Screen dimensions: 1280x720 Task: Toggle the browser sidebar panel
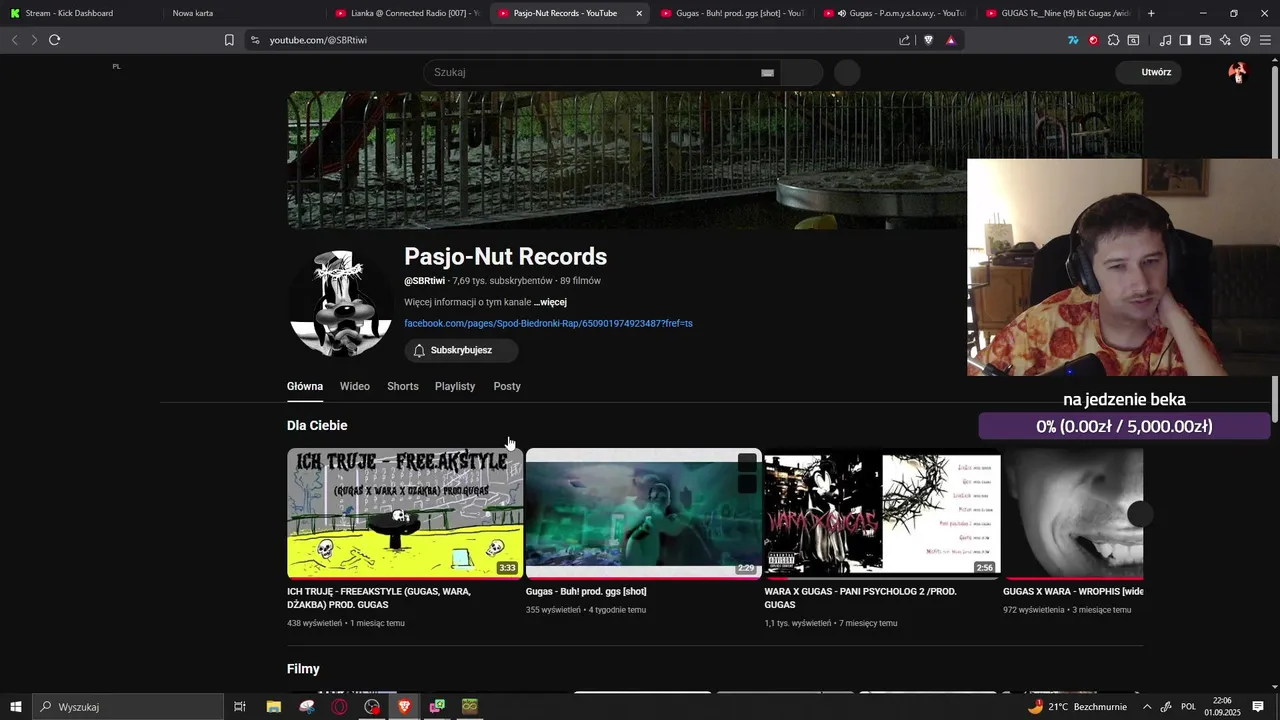pyautogui.click(x=1185, y=40)
